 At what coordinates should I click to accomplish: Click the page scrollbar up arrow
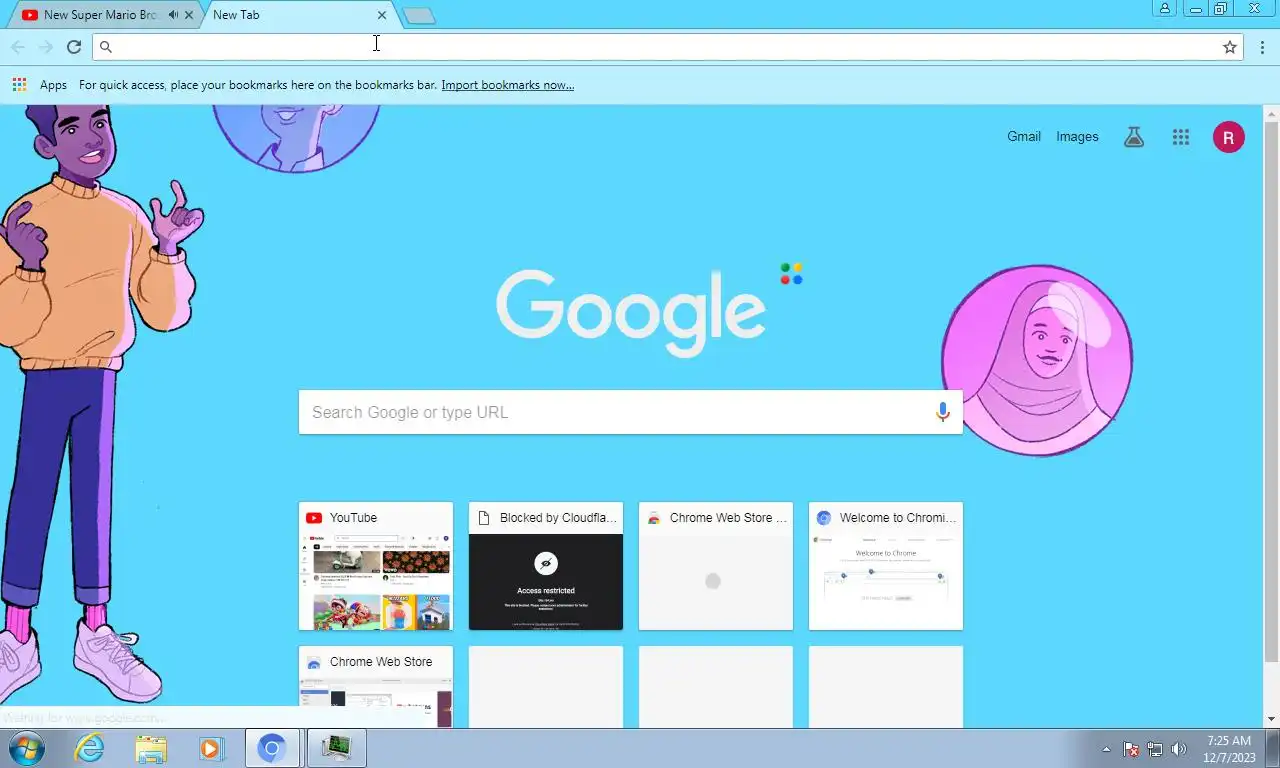pyautogui.click(x=1272, y=114)
